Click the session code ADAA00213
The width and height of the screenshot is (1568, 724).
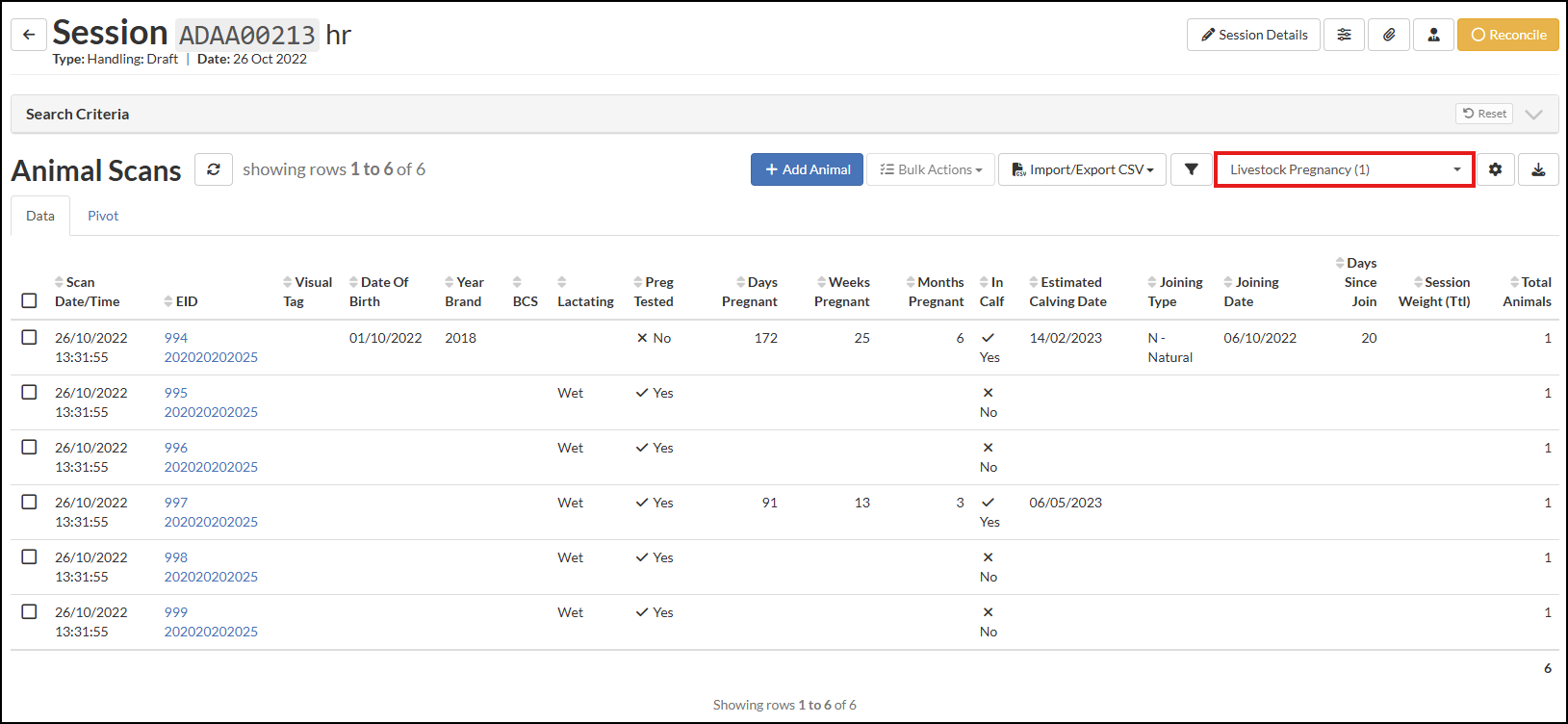[247, 36]
